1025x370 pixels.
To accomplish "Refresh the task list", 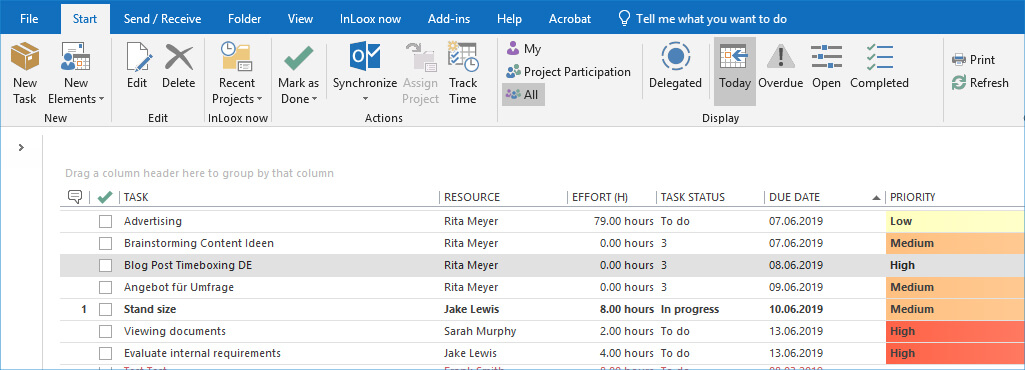I will (980, 82).
